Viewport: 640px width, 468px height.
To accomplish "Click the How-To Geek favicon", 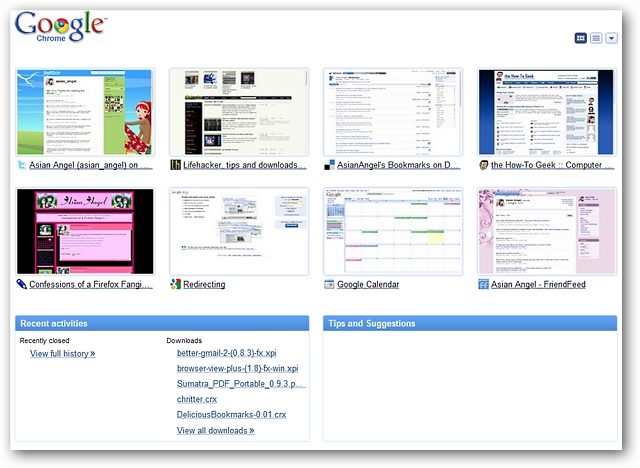I will [484, 165].
